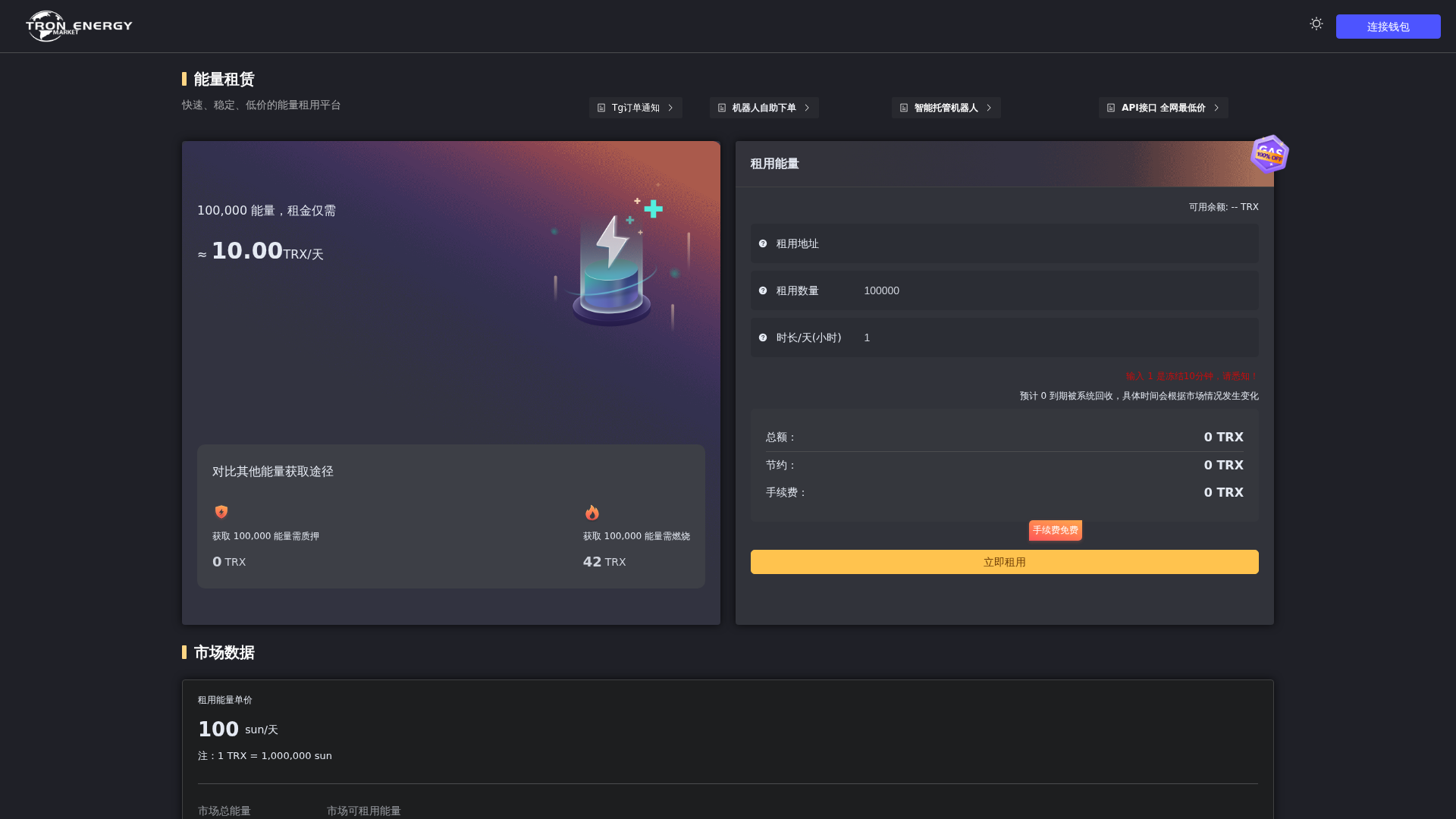
Task: Click the chevron arrow after 智能托管机器人
Action: coord(989,108)
